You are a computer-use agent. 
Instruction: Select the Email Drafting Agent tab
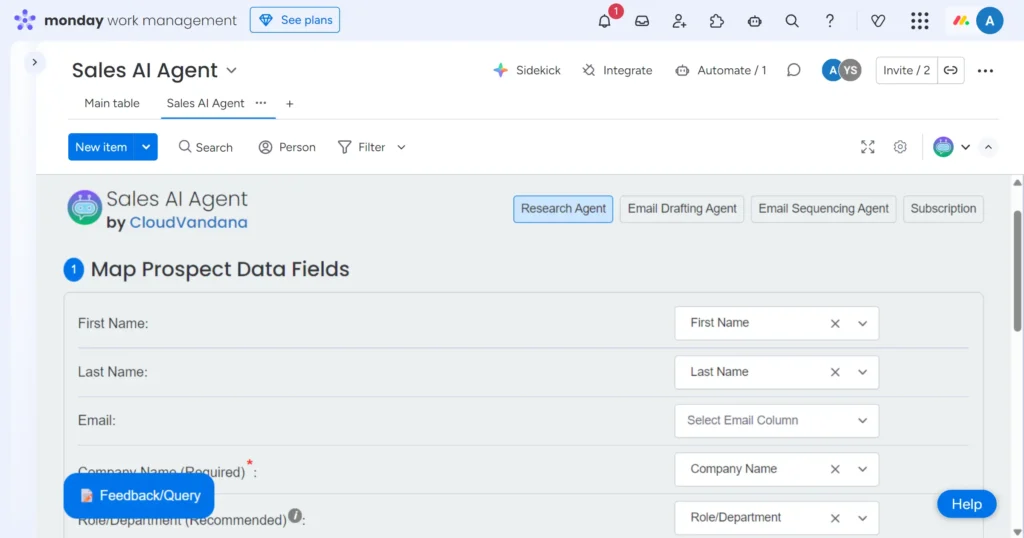pyautogui.click(x=682, y=209)
